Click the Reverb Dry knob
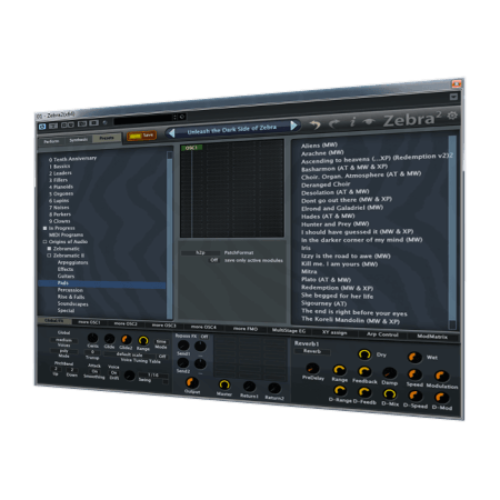The image size is (500, 500). click(364, 354)
